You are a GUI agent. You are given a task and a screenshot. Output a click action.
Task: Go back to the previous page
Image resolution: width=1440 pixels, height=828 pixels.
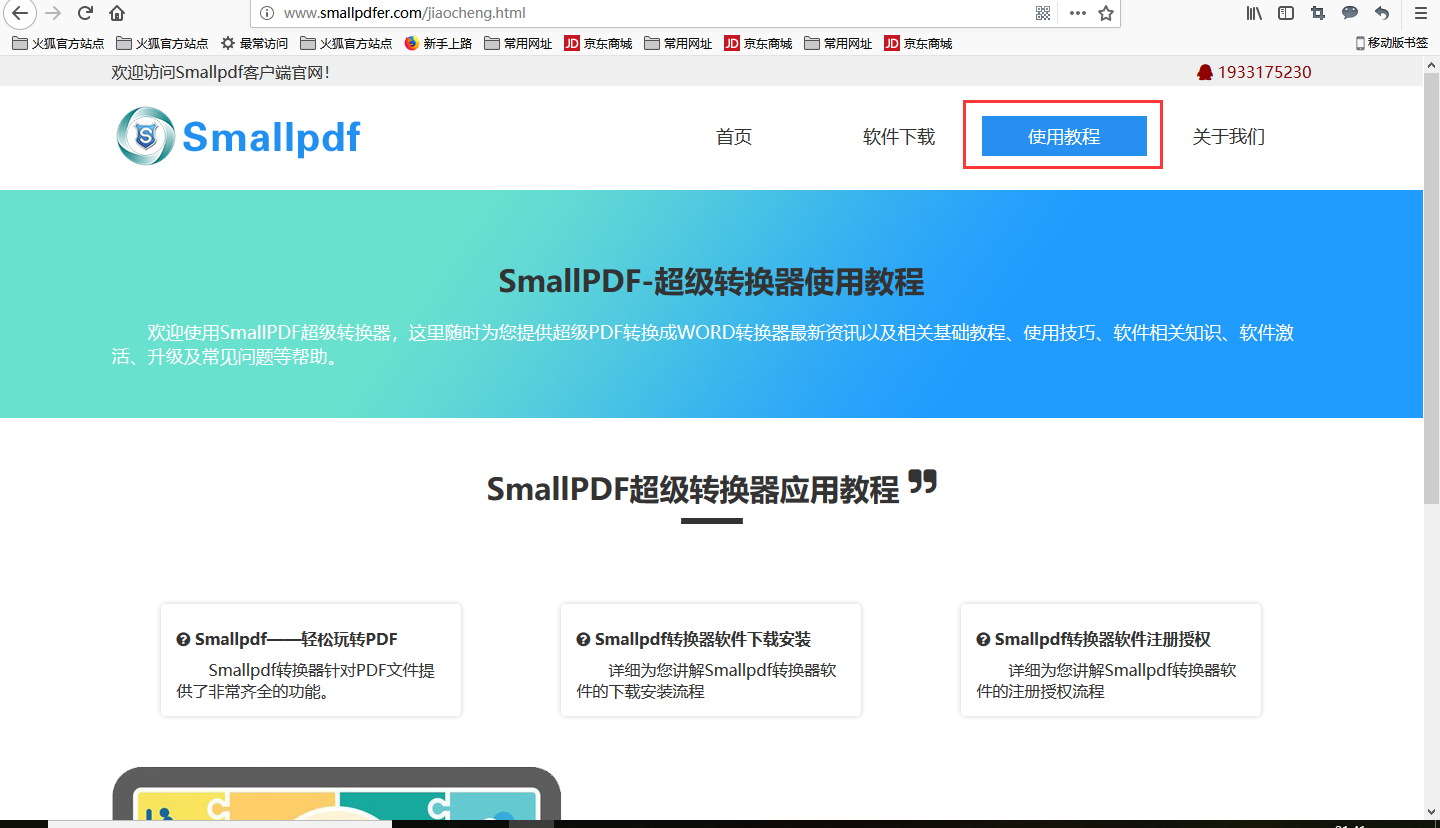[19, 13]
